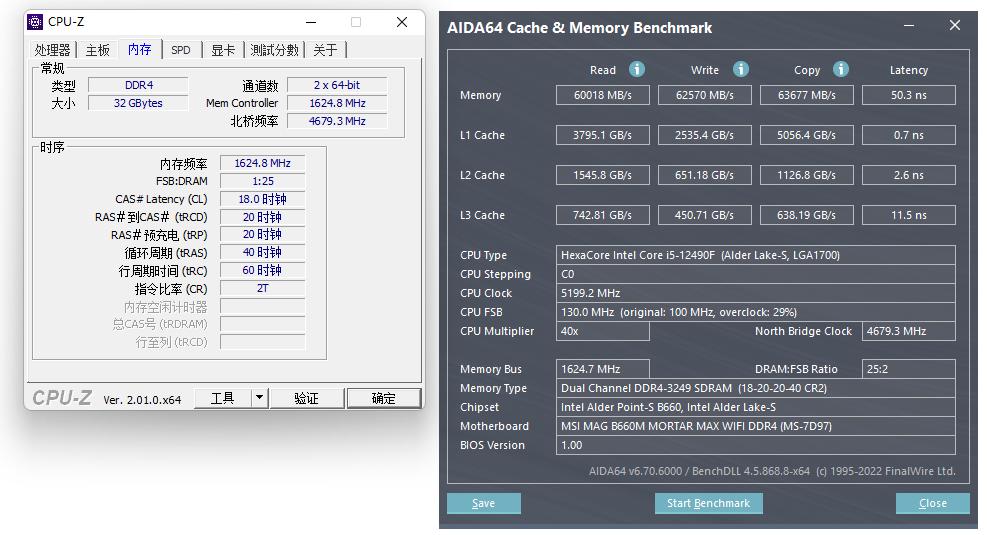Click the L3 Cache Read value 742.81 GB/s

(603, 215)
